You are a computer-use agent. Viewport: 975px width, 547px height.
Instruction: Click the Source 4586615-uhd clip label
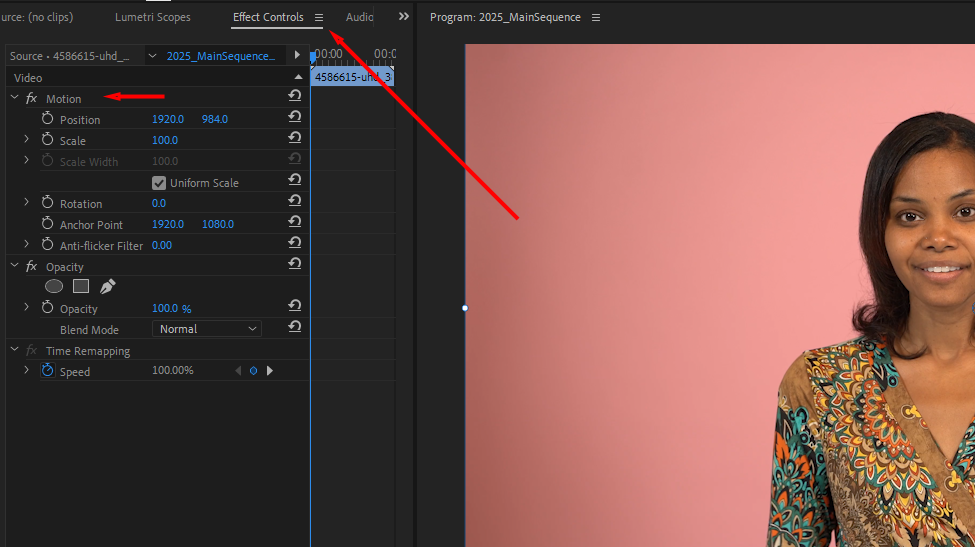coord(70,56)
